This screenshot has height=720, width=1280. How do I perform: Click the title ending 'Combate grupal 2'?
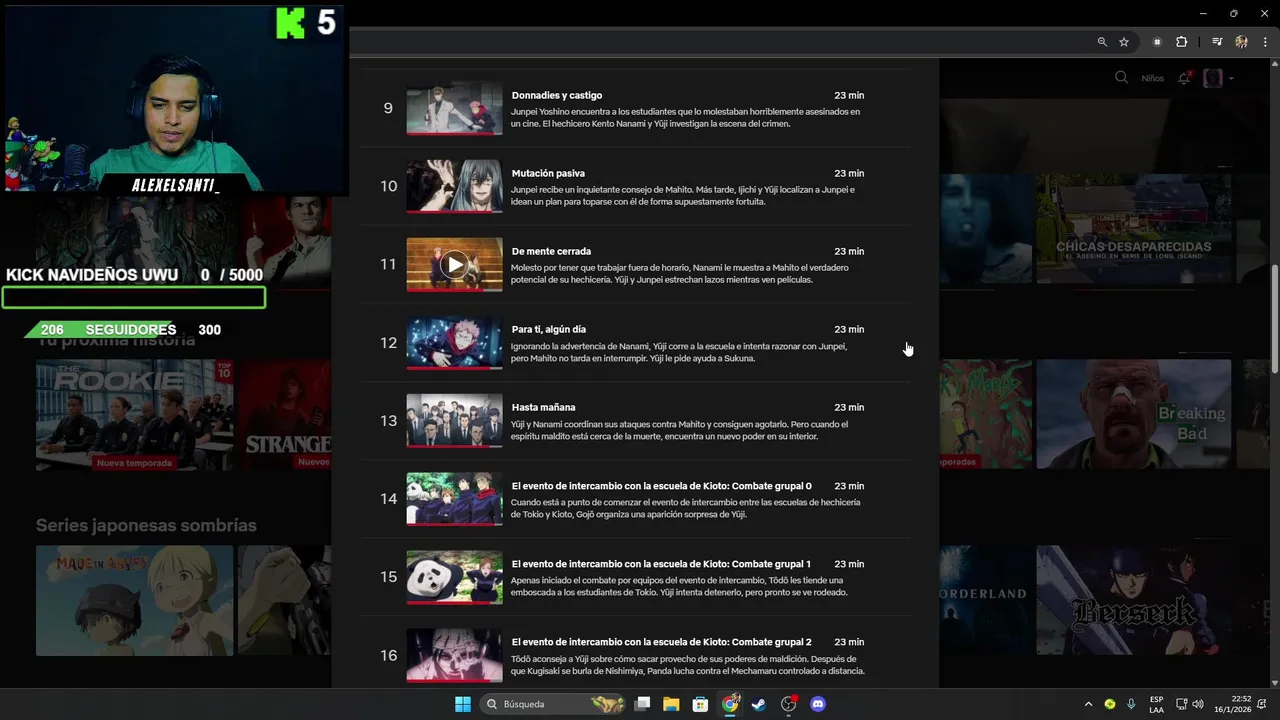coord(662,642)
